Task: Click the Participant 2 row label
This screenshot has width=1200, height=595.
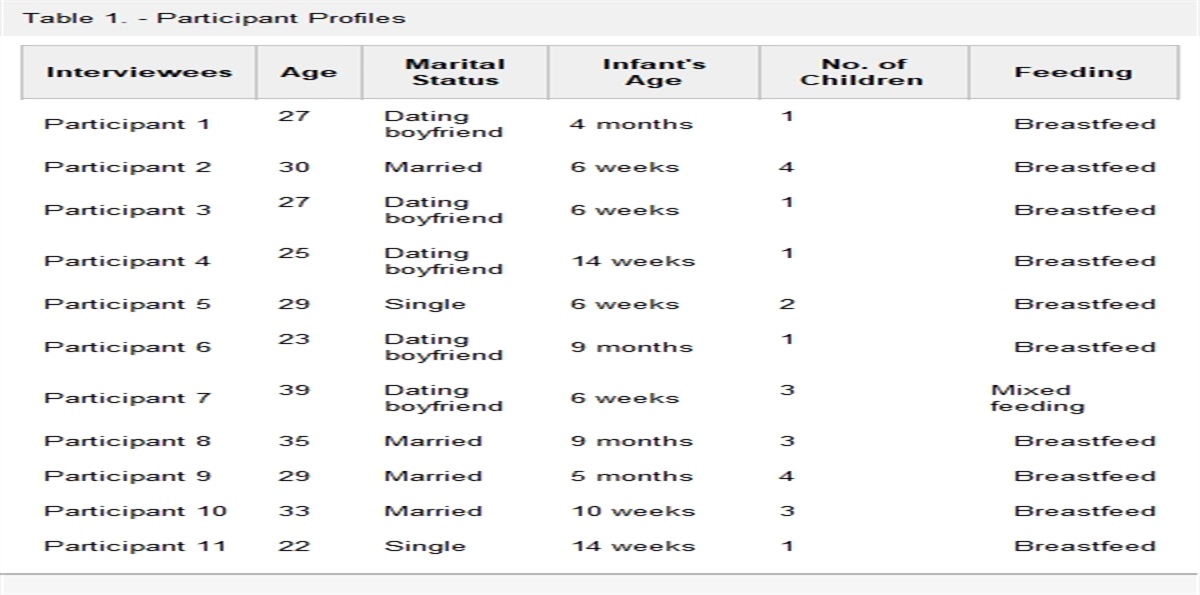Action: click(127, 167)
